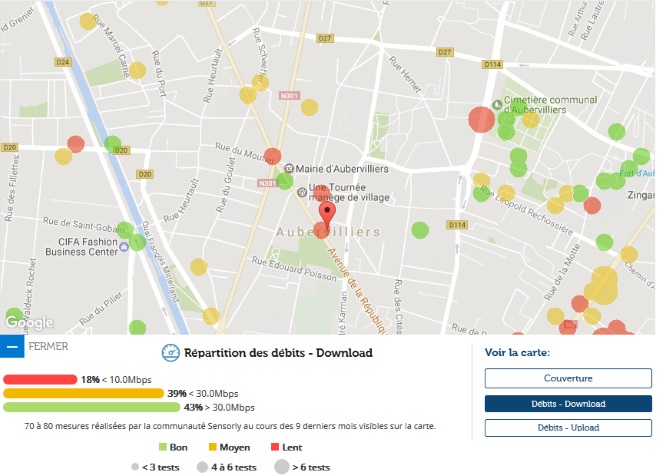Click the Fort d'Aubervilliers station icon
The width and height of the screenshot is (660, 476).
coord(625,171)
